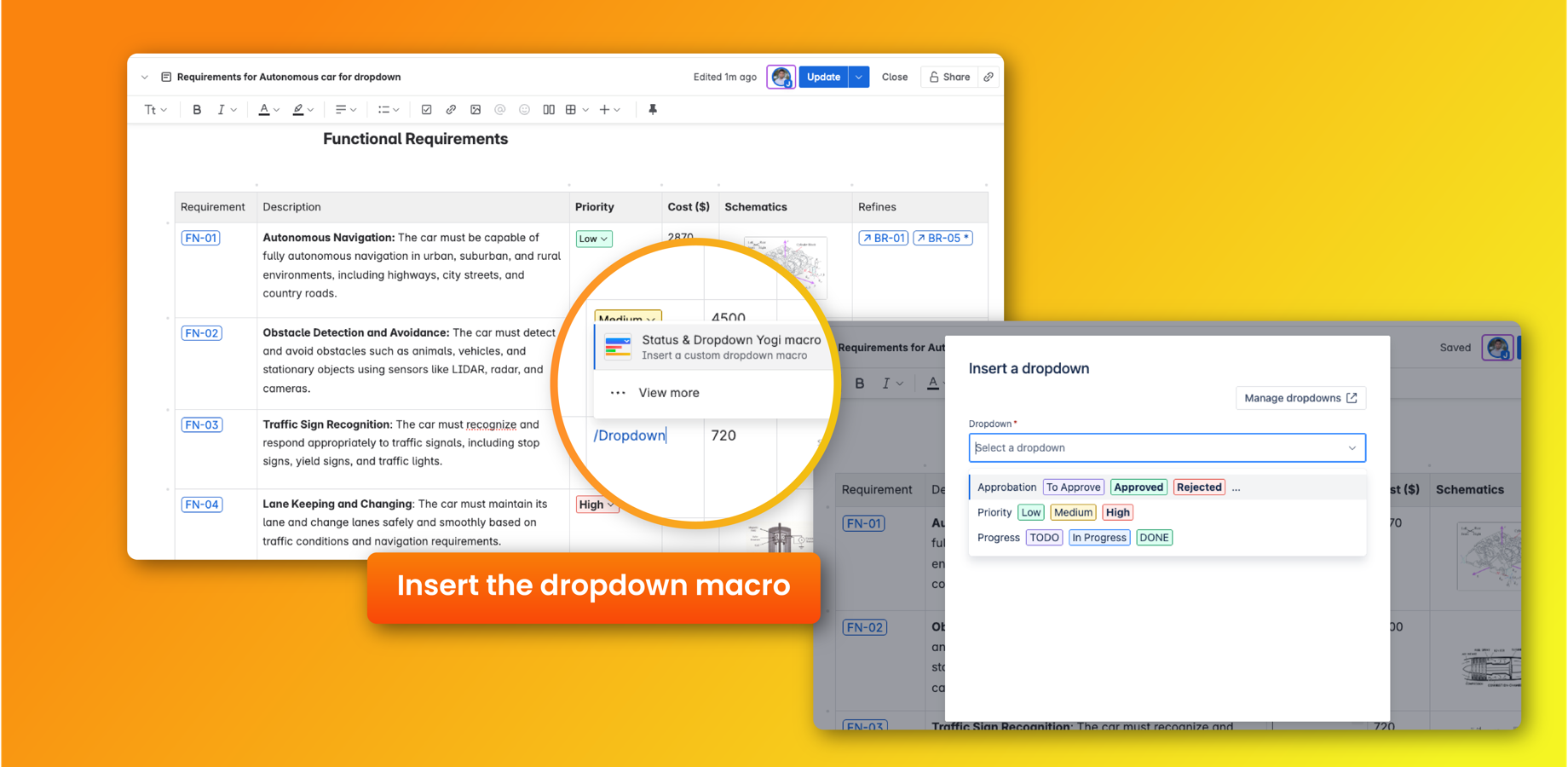Screen dimensions: 1568x767
Task: Choose the Priority dropdown option
Action: [1167, 513]
